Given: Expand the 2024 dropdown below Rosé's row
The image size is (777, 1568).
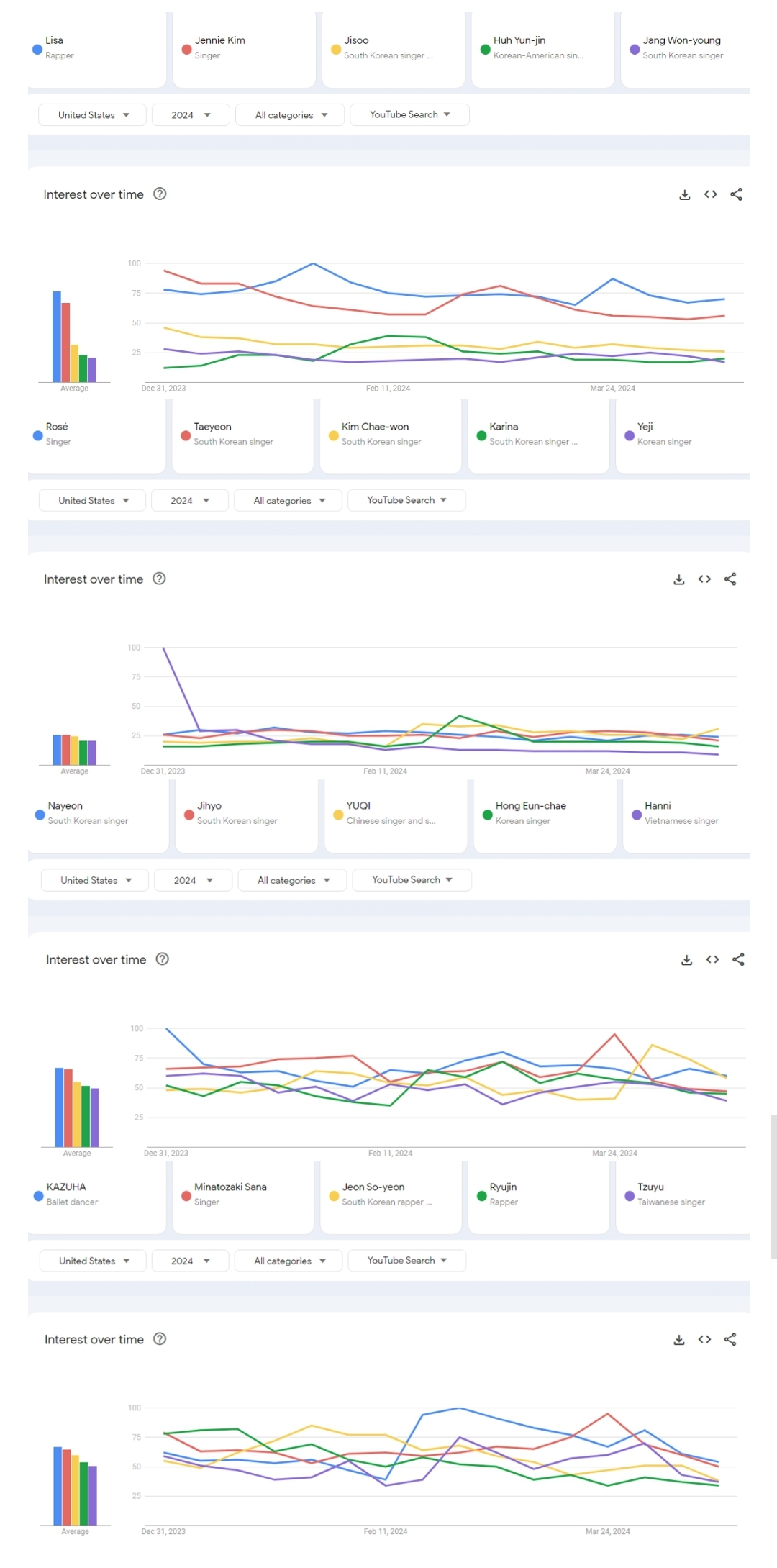Looking at the screenshot, I should coord(190,501).
